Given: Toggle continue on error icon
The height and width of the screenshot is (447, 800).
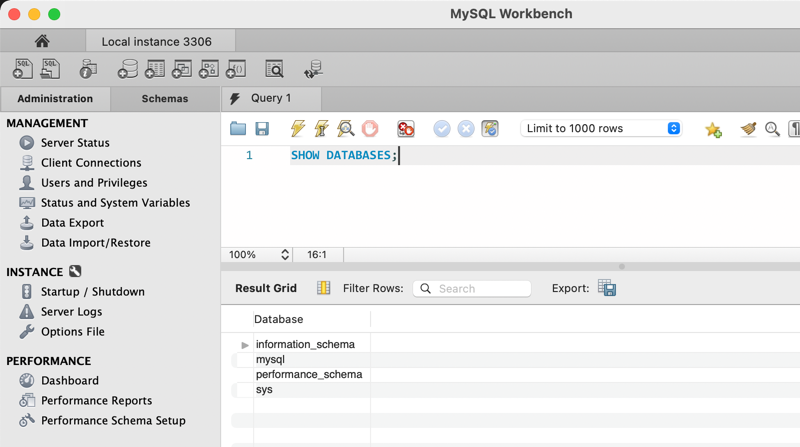Looking at the screenshot, I should [x=406, y=129].
